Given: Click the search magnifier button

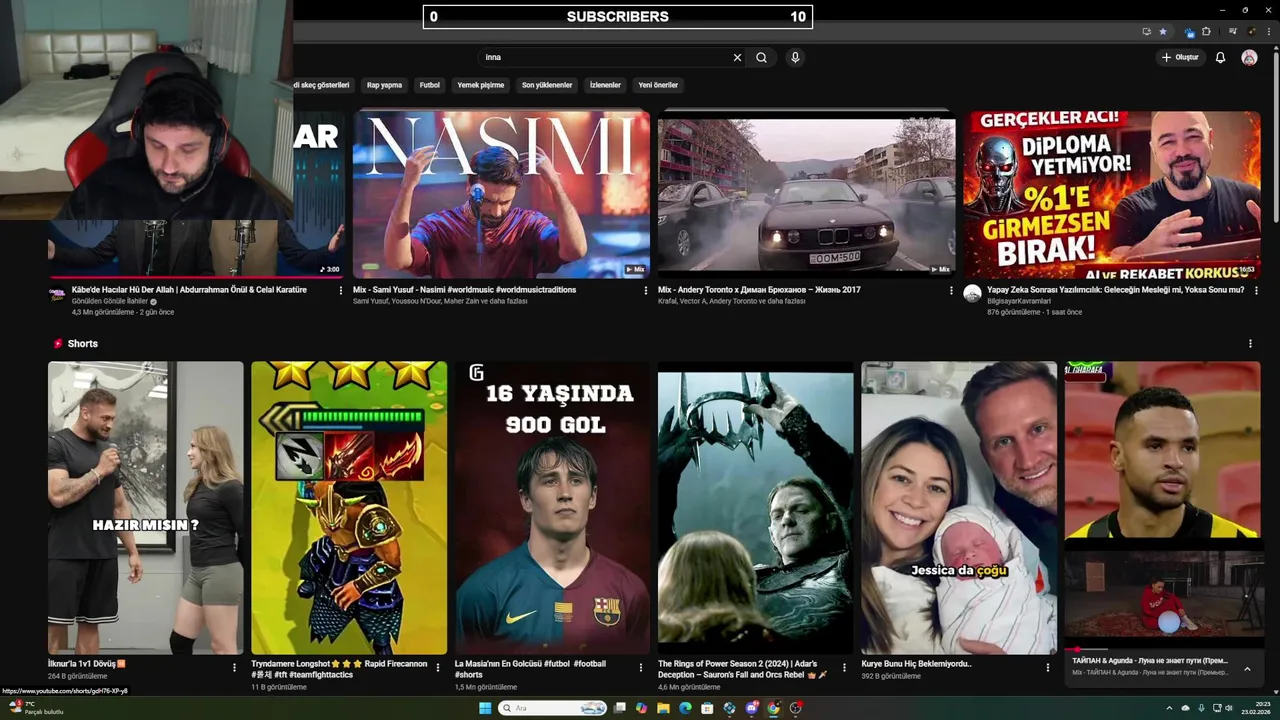Looking at the screenshot, I should (x=761, y=57).
